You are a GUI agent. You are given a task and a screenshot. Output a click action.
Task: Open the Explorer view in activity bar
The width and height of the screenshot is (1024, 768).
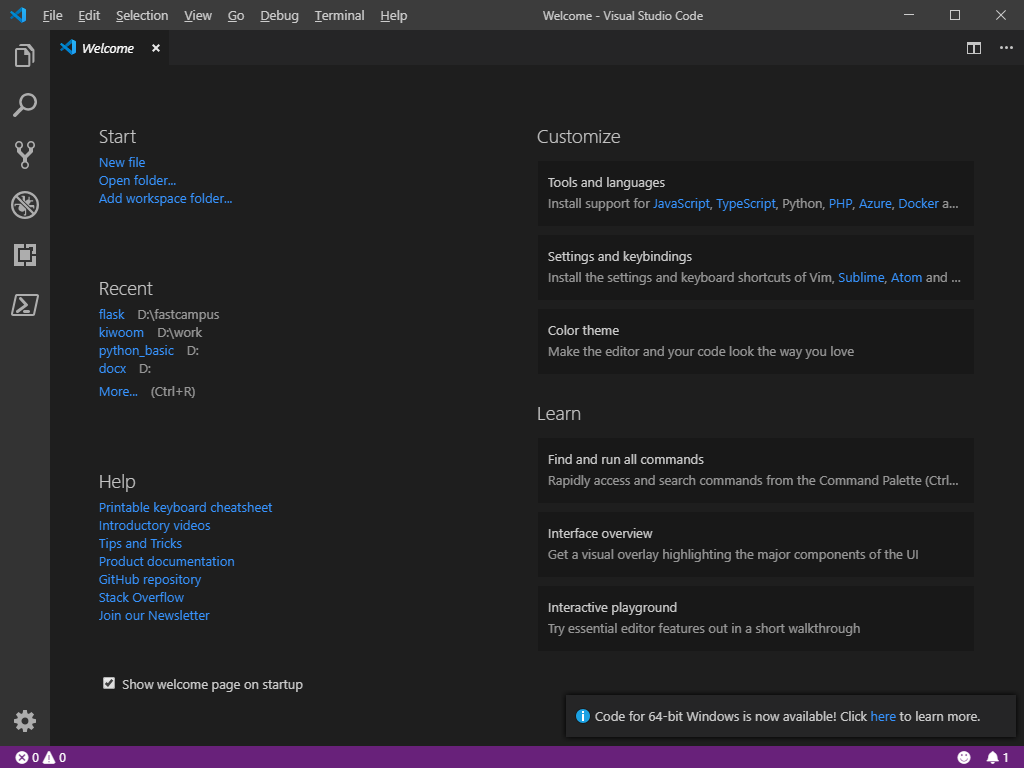(25, 56)
